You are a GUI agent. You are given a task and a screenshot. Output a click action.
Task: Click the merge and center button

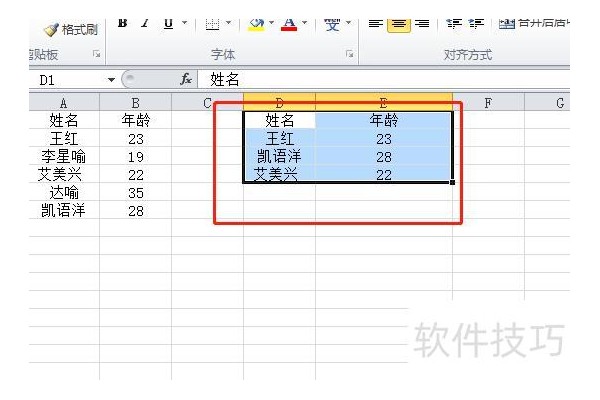(x=534, y=24)
